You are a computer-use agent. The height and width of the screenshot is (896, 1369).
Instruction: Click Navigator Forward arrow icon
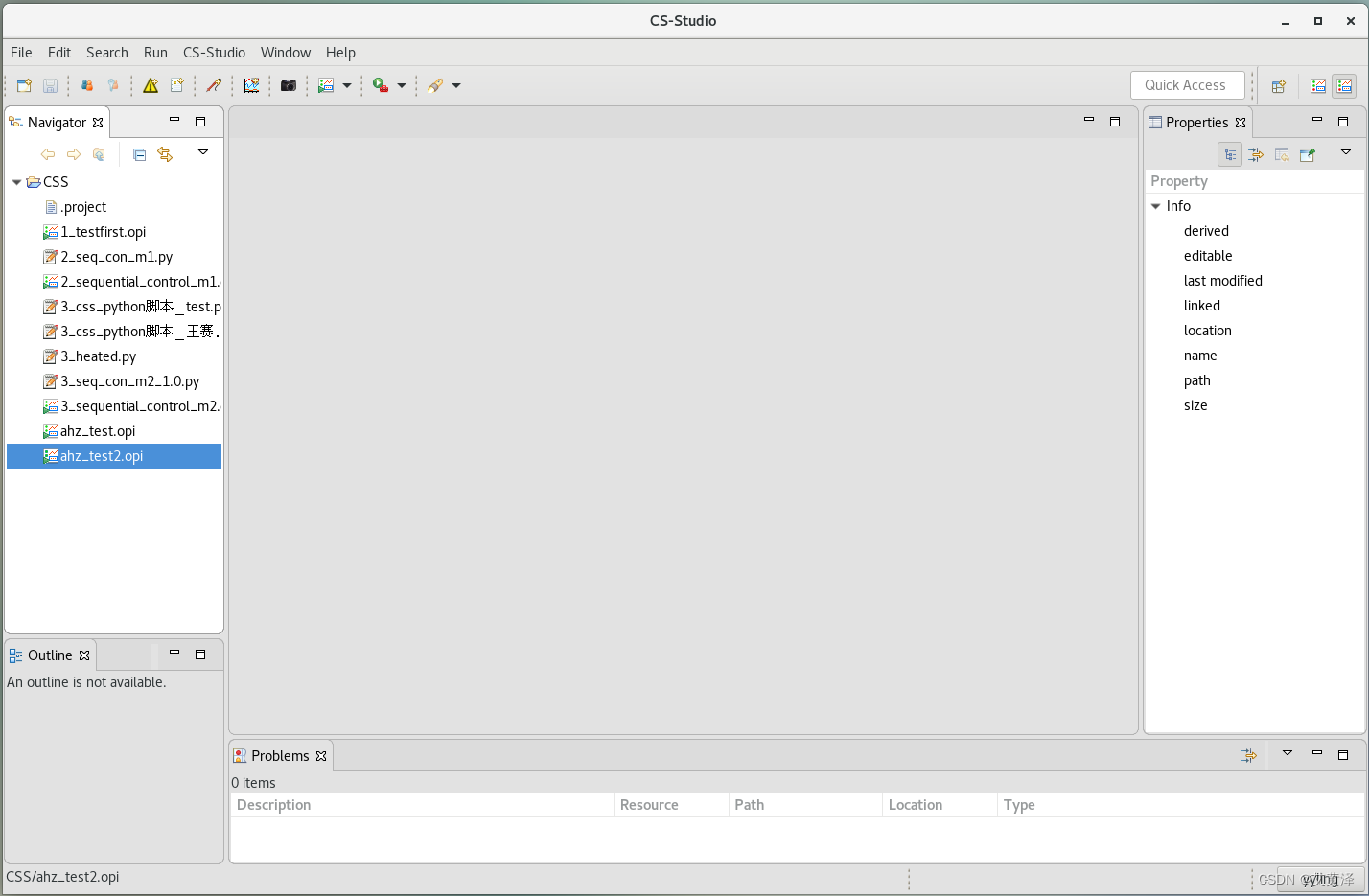click(74, 154)
